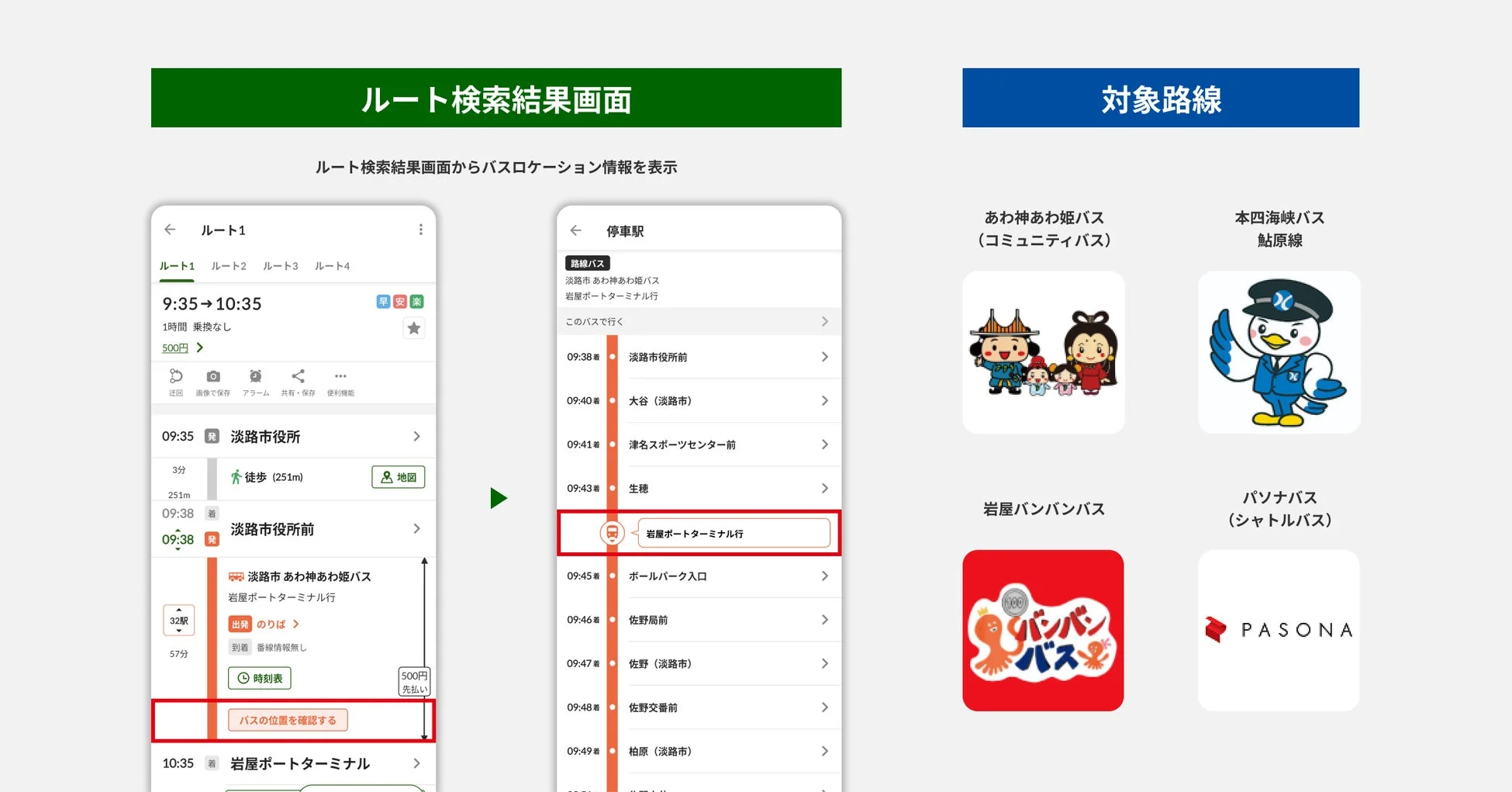Screen dimensions: 1512x792
Task: Click the 岩屋ポートターミナル行 bus bubble
Action: click(734, 533)
